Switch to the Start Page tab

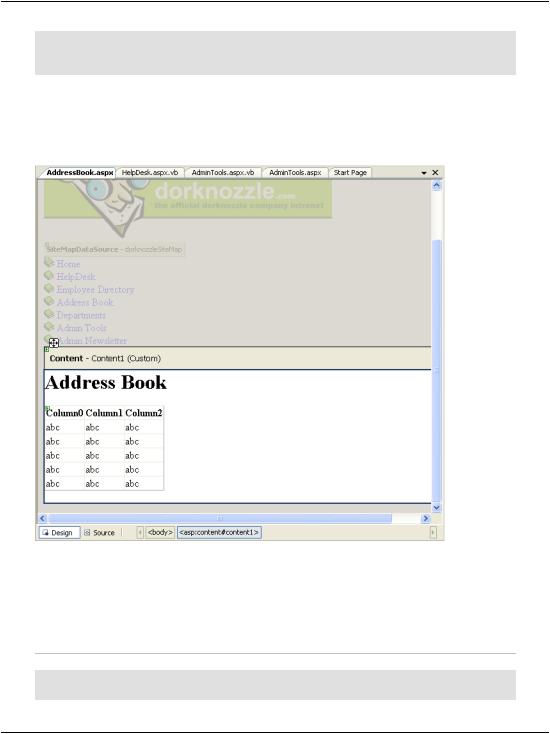pos(350,173)
